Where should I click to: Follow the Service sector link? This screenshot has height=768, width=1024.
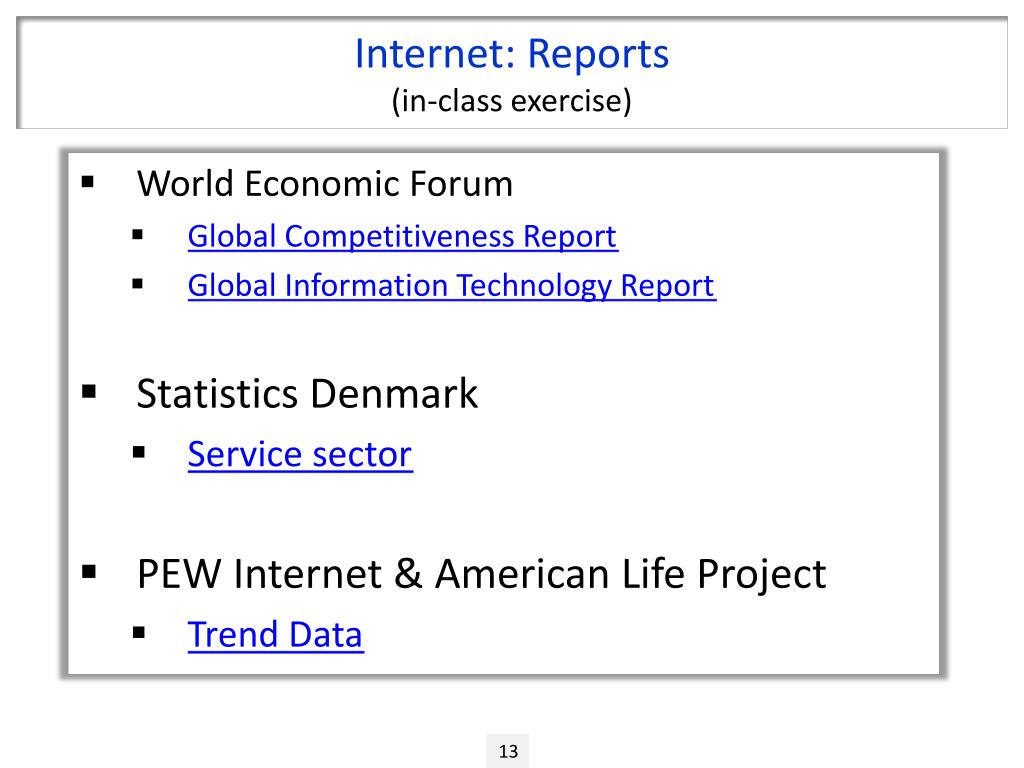(x=300, y=454)
